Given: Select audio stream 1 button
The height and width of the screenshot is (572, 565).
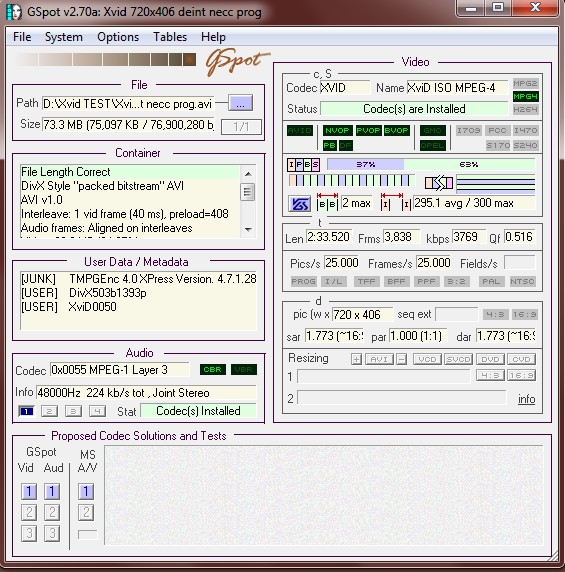Looking at the screenshot, I should pos(26,411).
